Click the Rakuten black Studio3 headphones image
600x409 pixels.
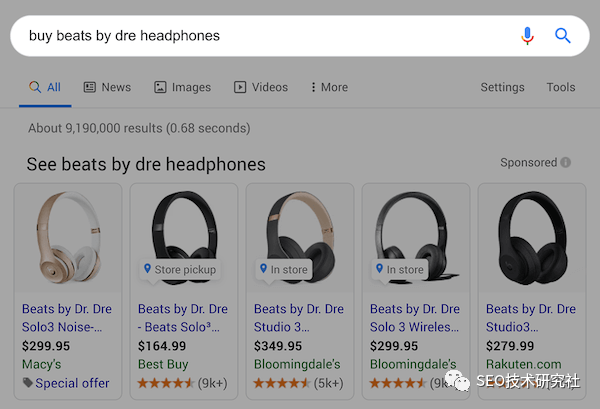pyautogui.click(x=532, y=238)
